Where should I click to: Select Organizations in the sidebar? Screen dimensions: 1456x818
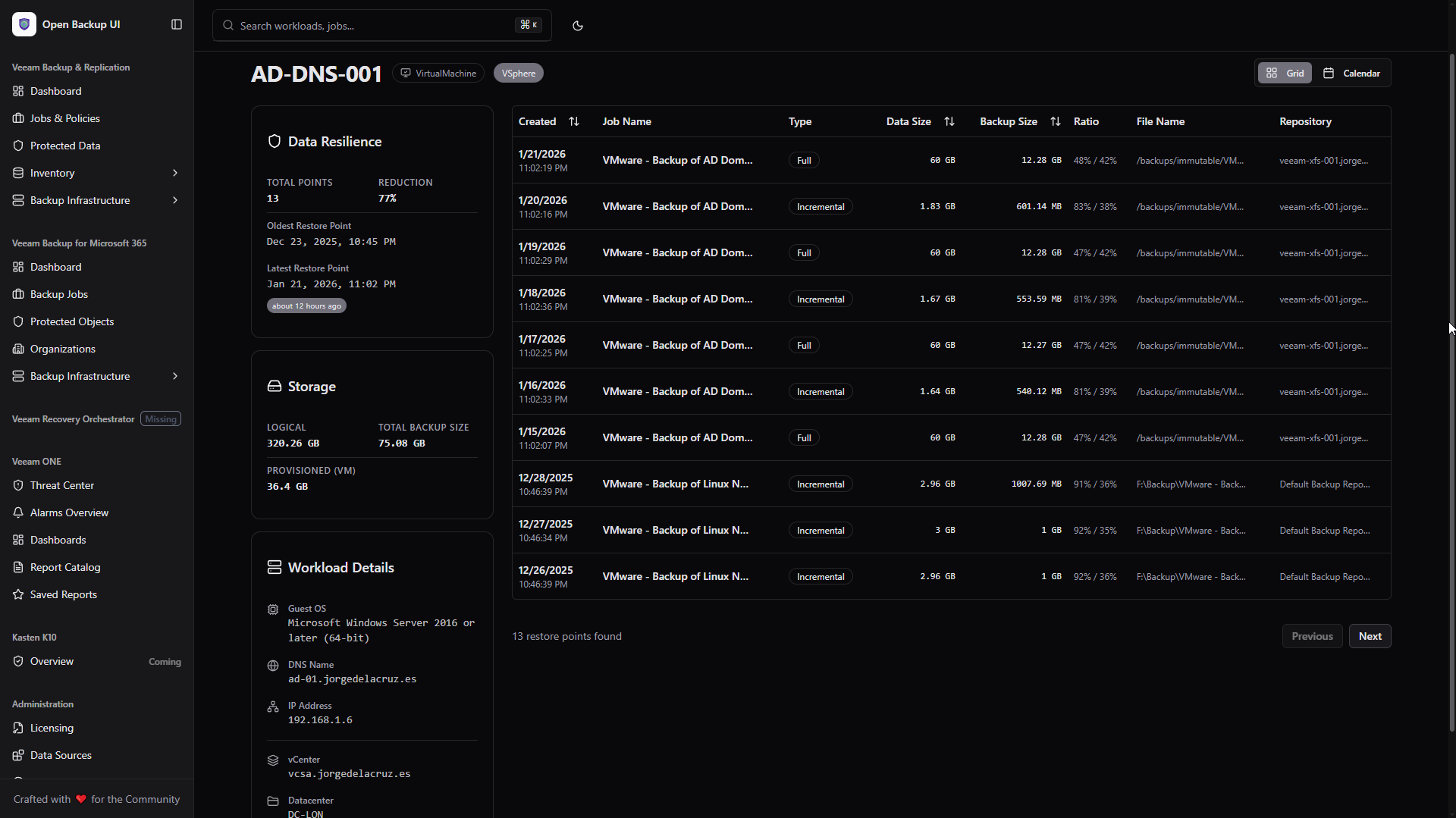point(62,349)
